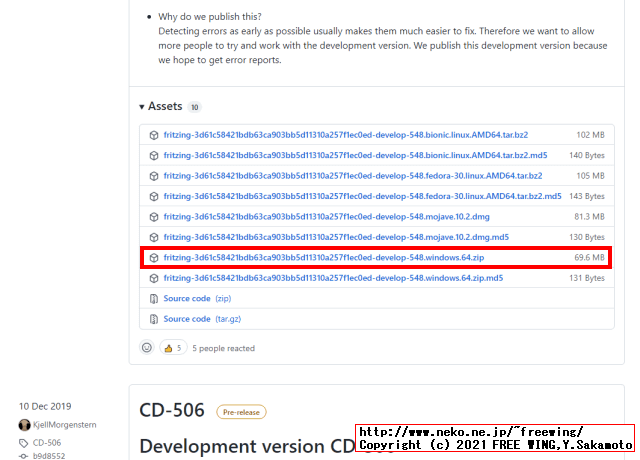
Task: Click KjellMorgenstern's avatar image
Action: click(24, 425)
